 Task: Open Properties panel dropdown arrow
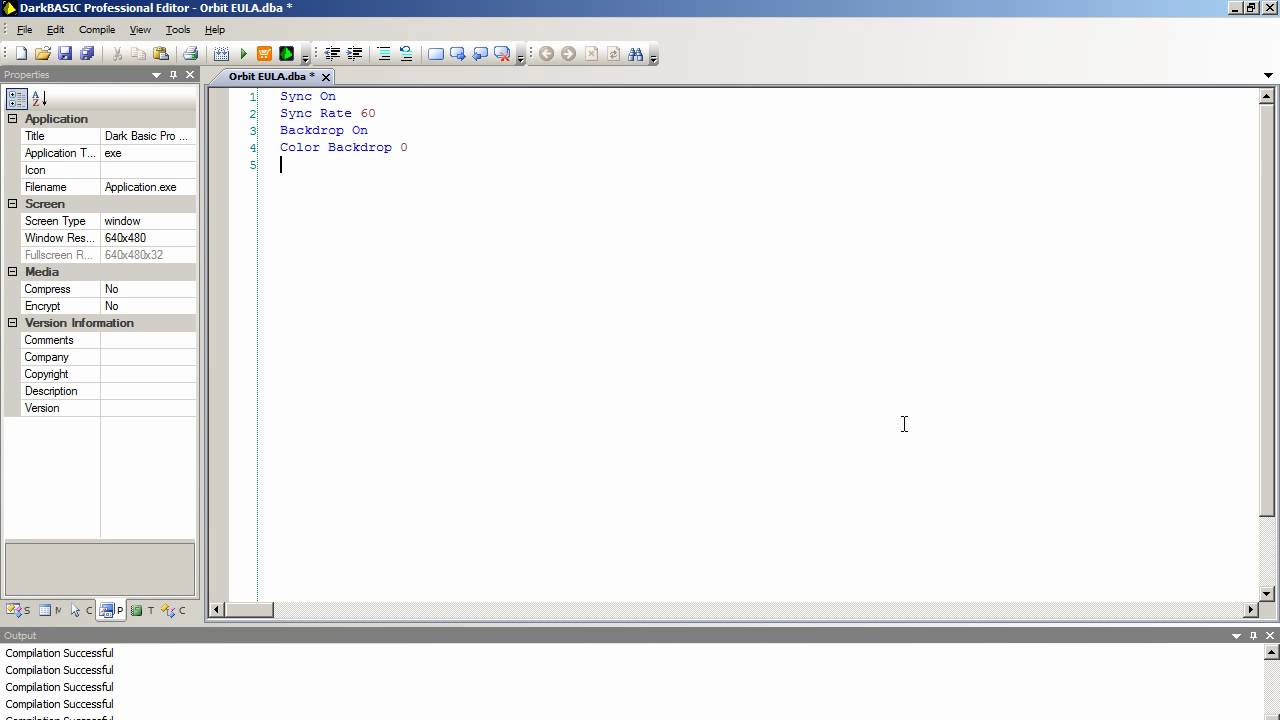click(156, 75)
